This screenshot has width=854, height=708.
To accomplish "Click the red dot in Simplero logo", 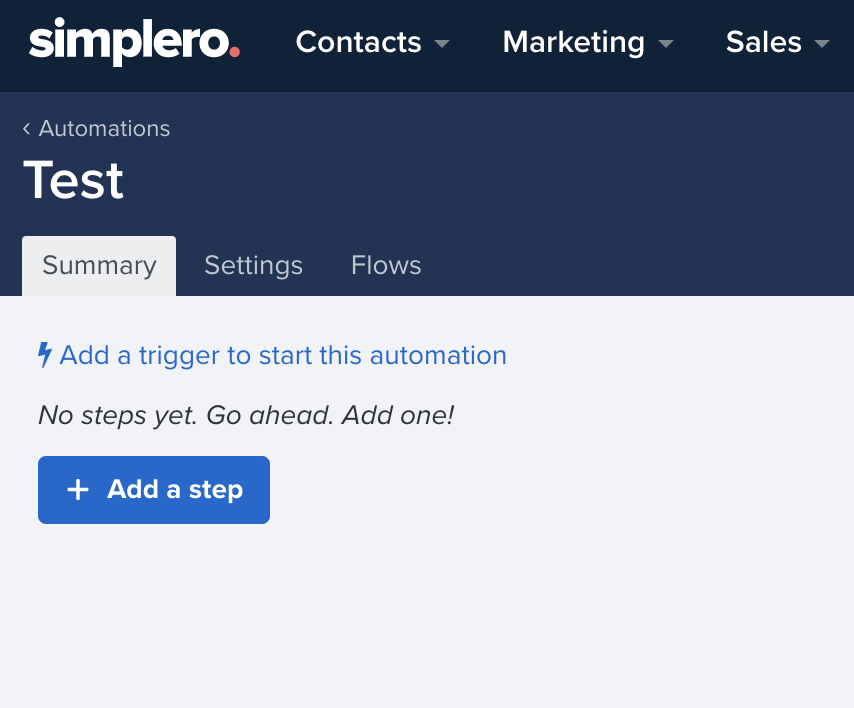I will click(234, 52).
